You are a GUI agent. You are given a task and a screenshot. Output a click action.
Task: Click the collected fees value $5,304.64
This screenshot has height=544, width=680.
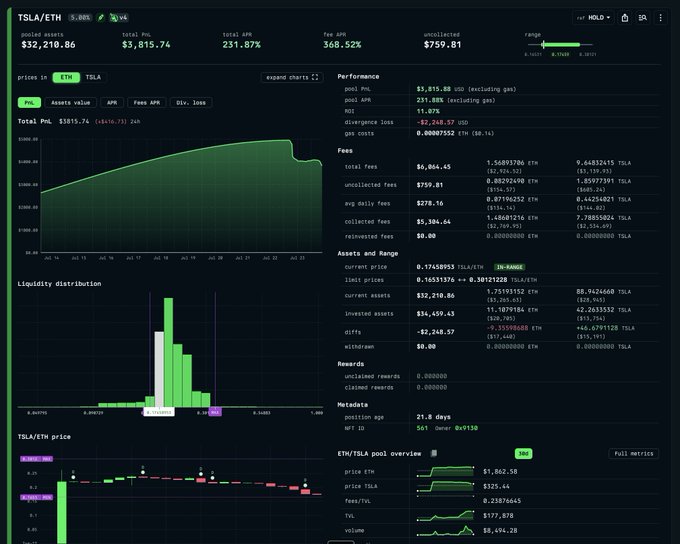tap(433, 222)
